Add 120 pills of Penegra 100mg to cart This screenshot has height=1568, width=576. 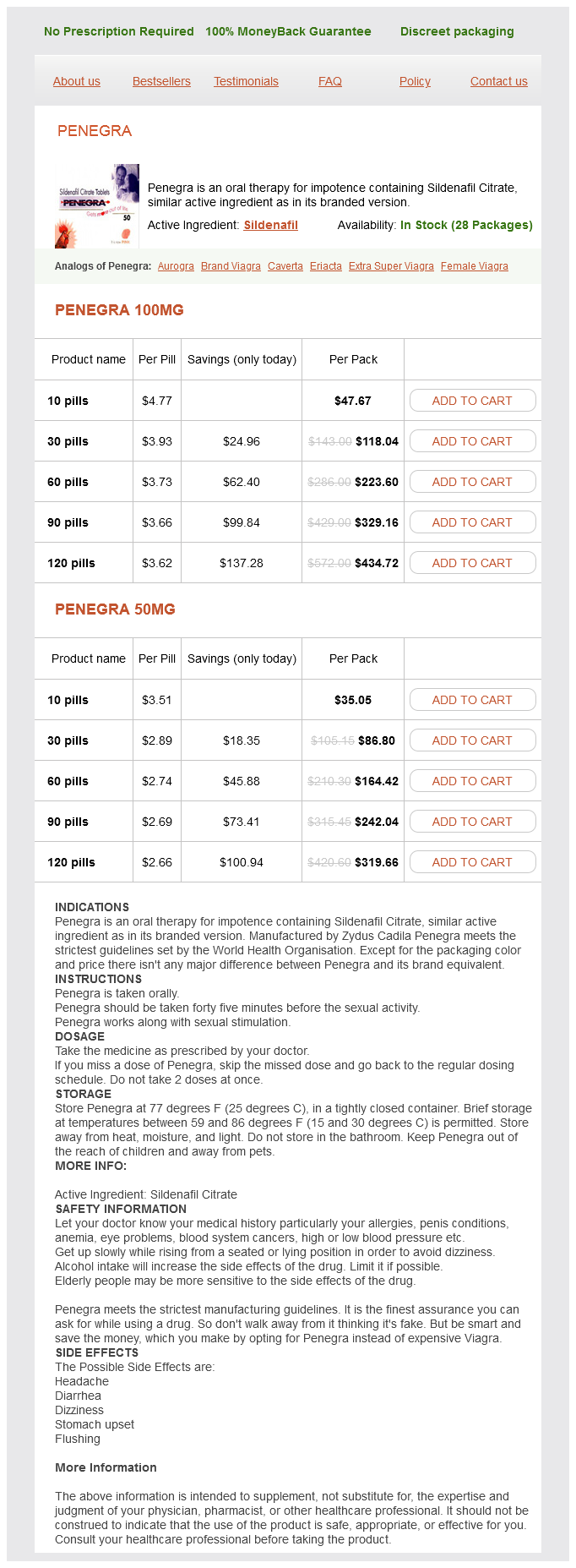click(472, 563)
